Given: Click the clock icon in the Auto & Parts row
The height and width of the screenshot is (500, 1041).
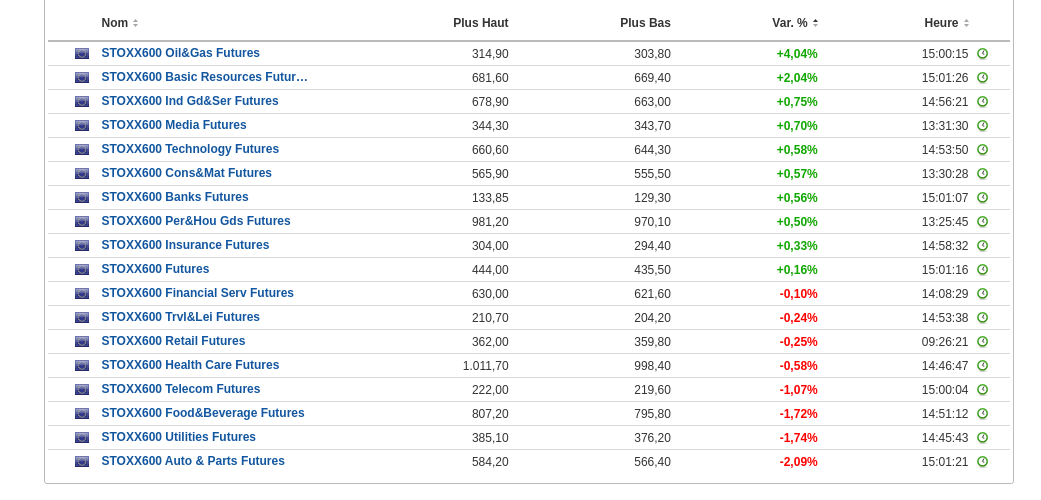Looking at the screenshot, I should [982, 462].
